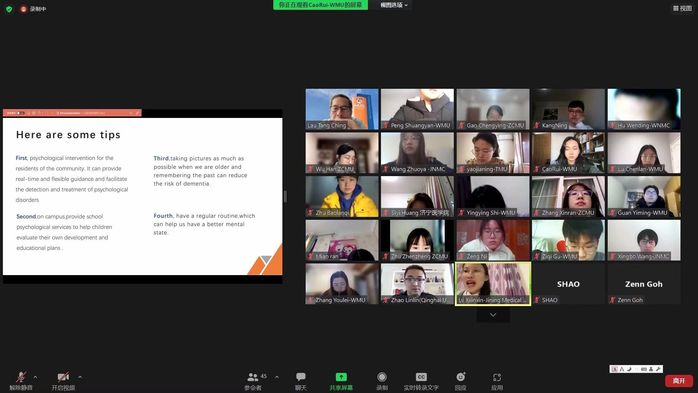The image size is (698, 393).
Task: Open live transcript CC (实时转录文字)
Action: 421,381
